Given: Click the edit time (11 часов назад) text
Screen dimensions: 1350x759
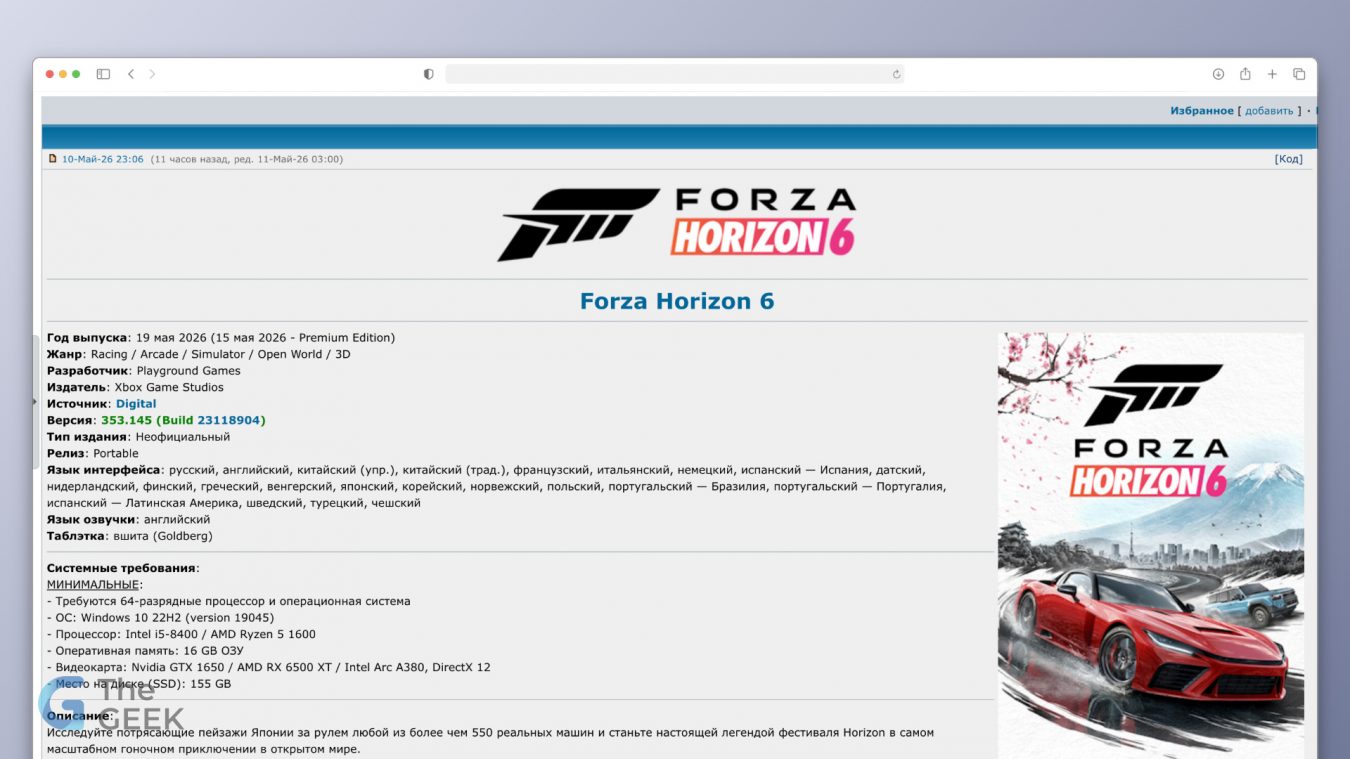Looking at the screenshot, I should tap(246, 159).
